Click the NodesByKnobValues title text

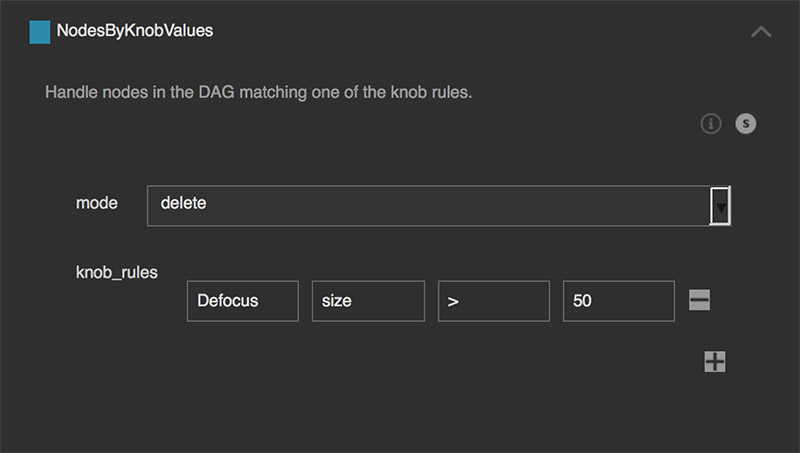(x=135, y=31)
